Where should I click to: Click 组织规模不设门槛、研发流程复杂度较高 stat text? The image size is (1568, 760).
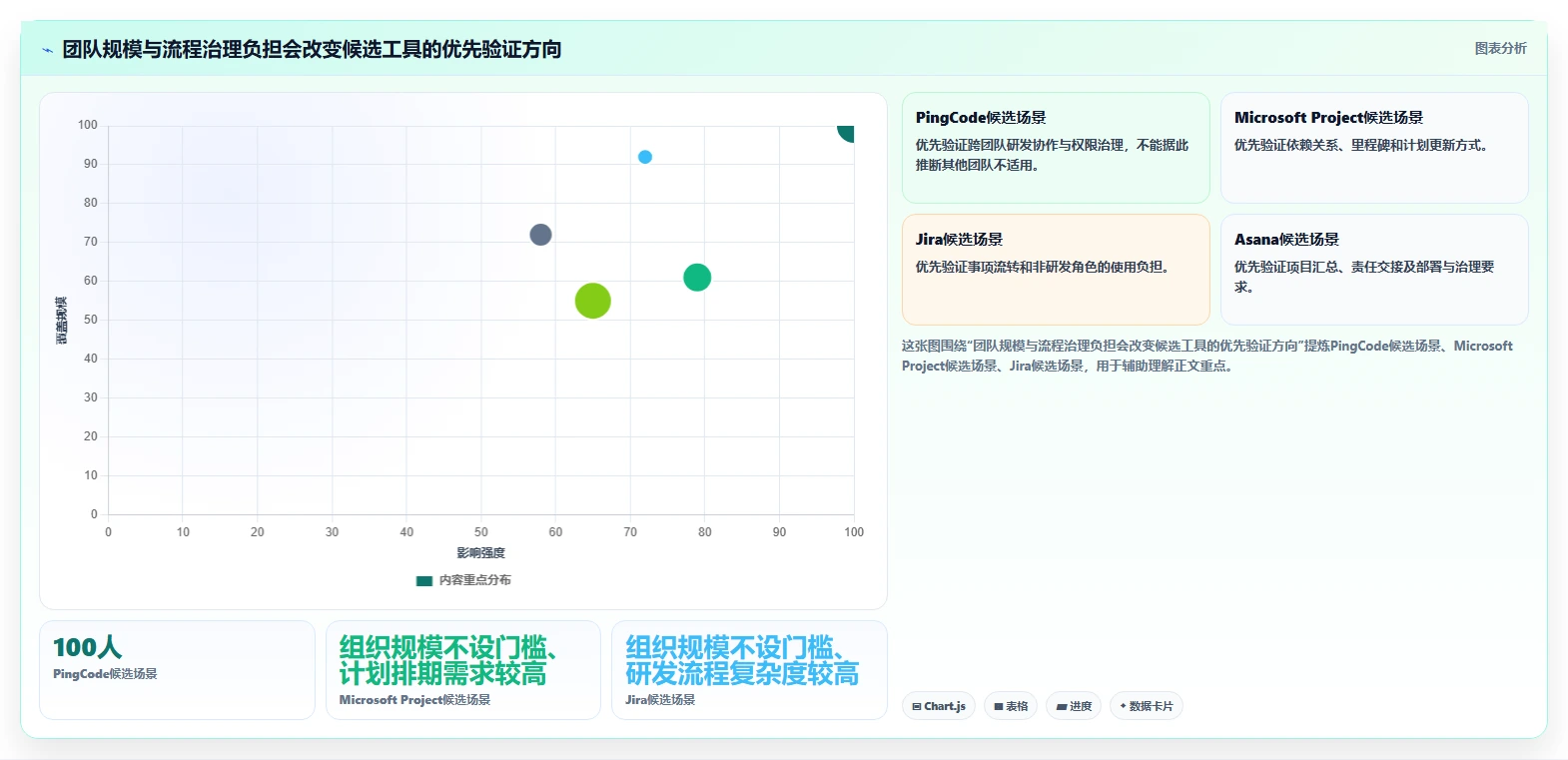(x=742, y=660)
